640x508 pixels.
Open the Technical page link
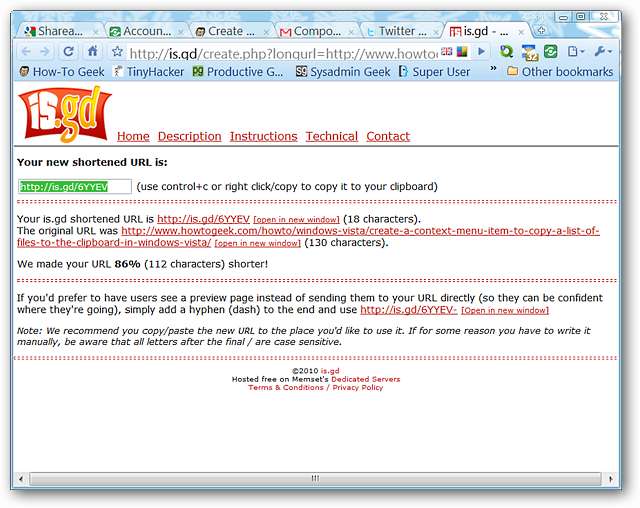331,136
